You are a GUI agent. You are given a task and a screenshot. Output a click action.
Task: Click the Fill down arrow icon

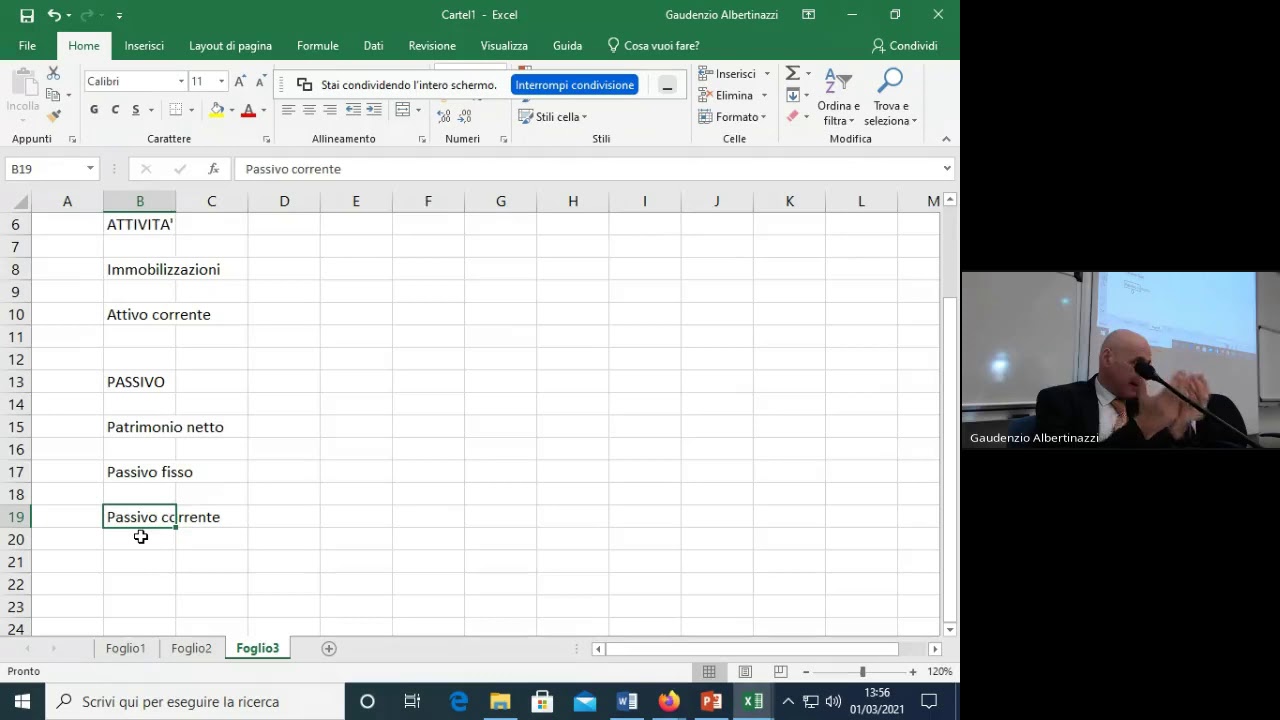pos(792,96)
